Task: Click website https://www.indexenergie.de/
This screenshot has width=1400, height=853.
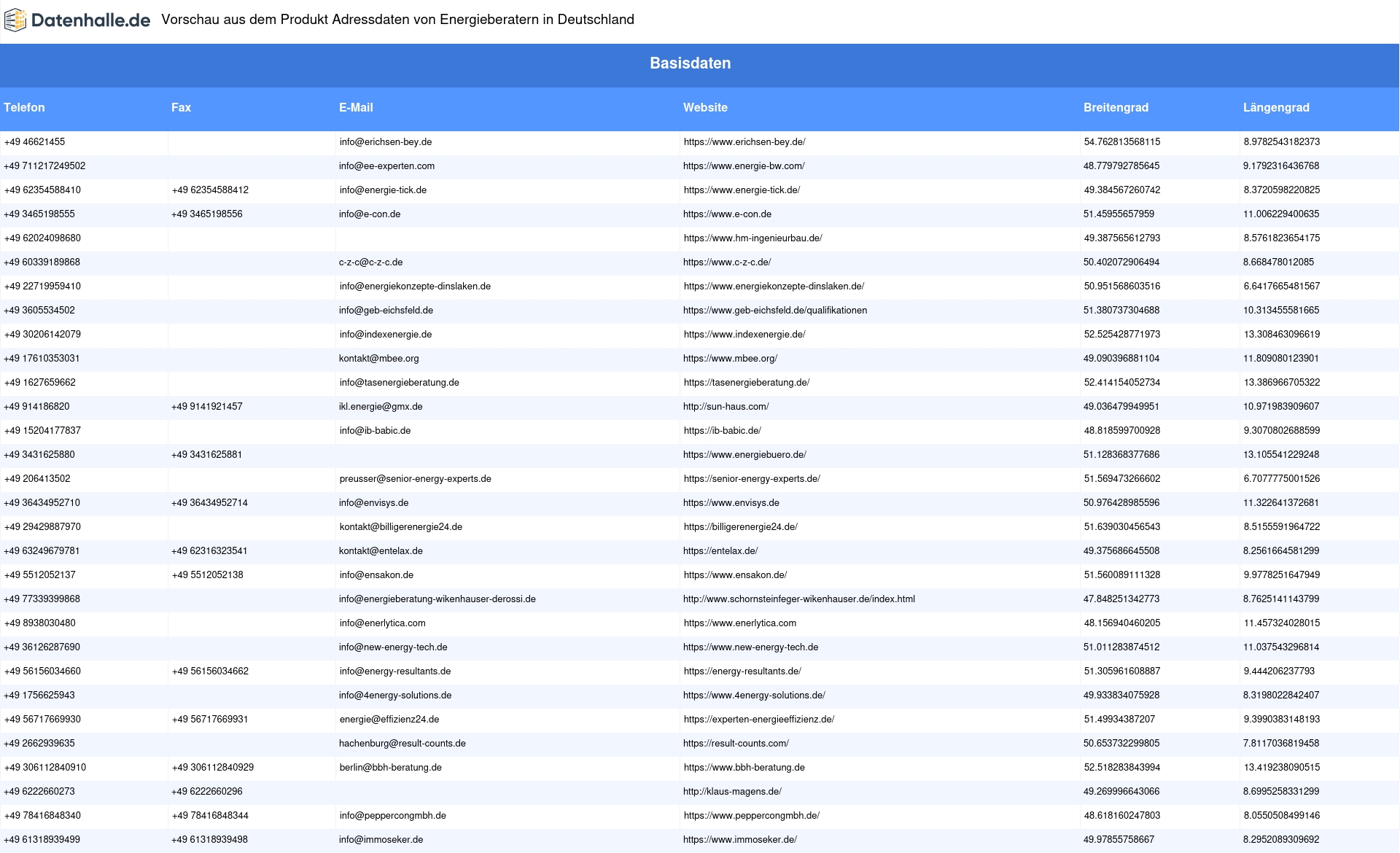Action: (x=744, y=335)
